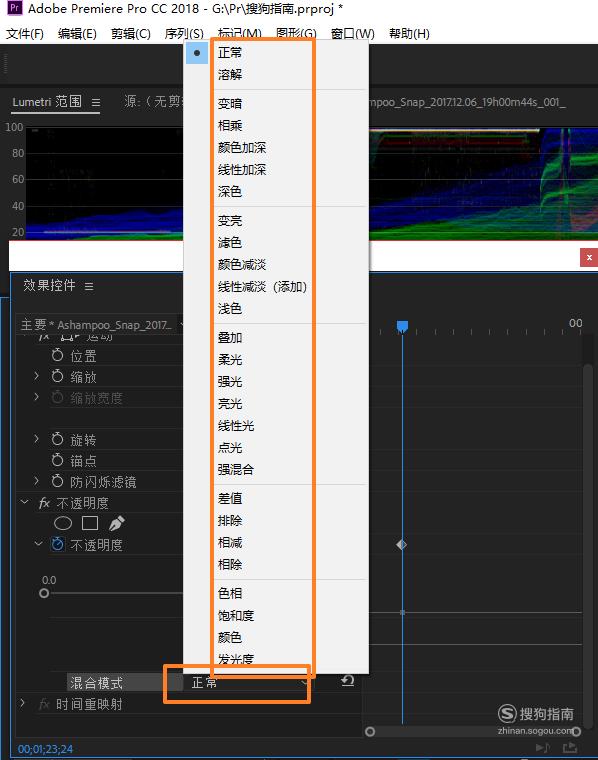Open the Lumetri 范围 panel menu icon
Viewport: 598px width, 760px height.
pos(96,102)
